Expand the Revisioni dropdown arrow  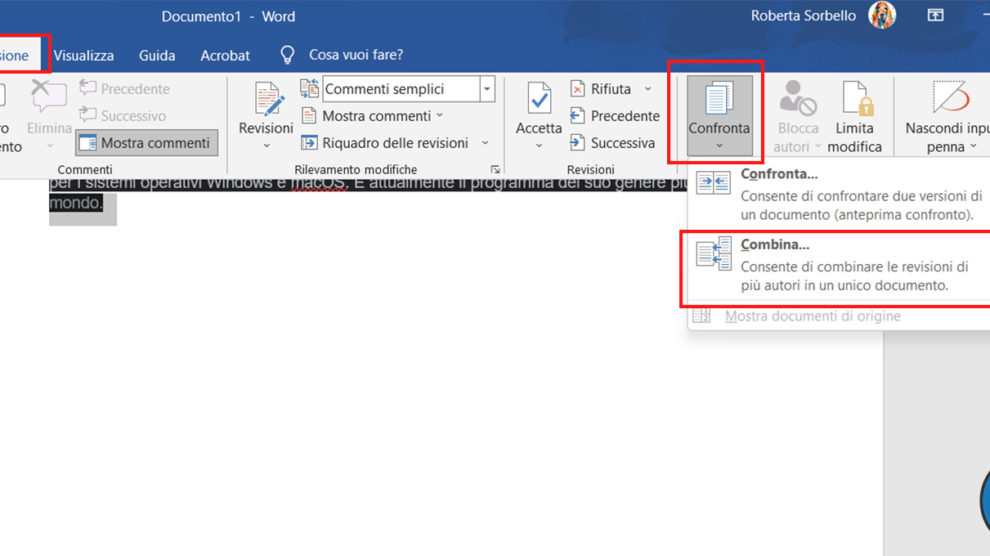[x=266, y=146]
